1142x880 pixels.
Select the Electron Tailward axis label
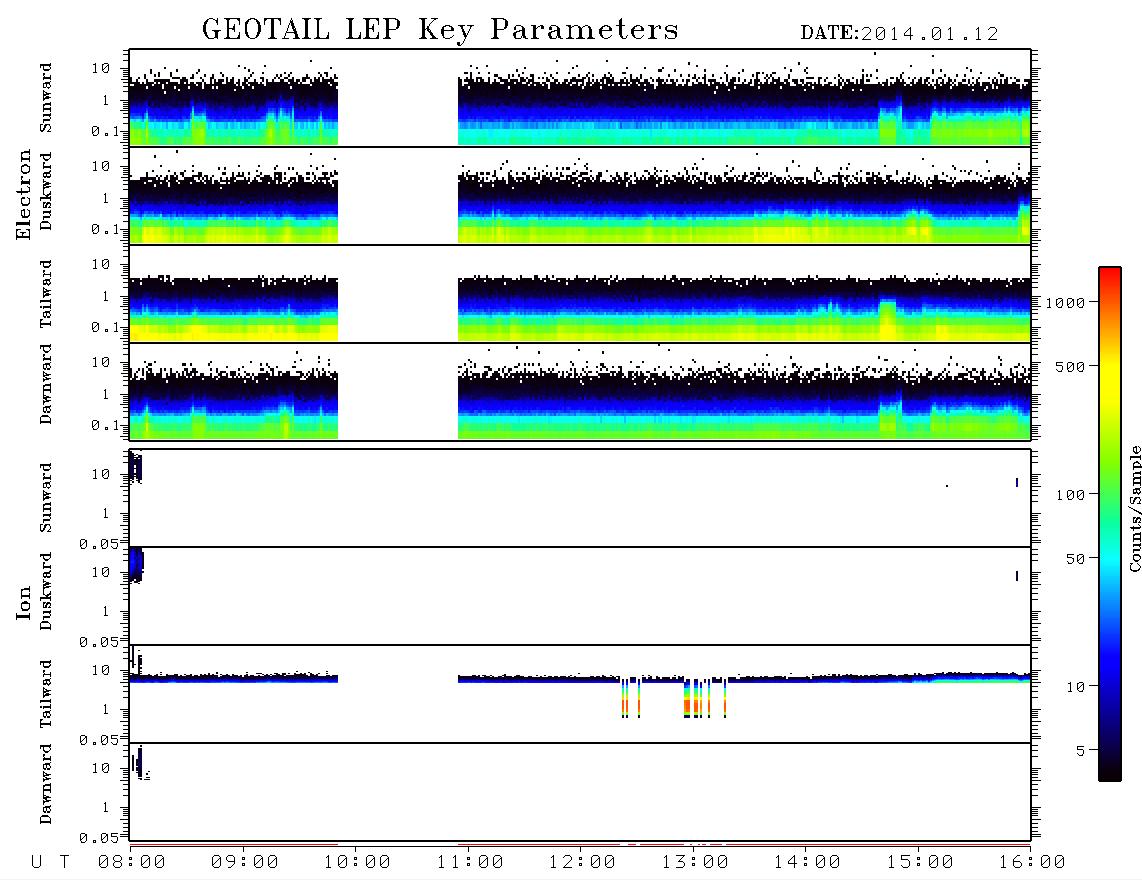click(x=46, y=294)
